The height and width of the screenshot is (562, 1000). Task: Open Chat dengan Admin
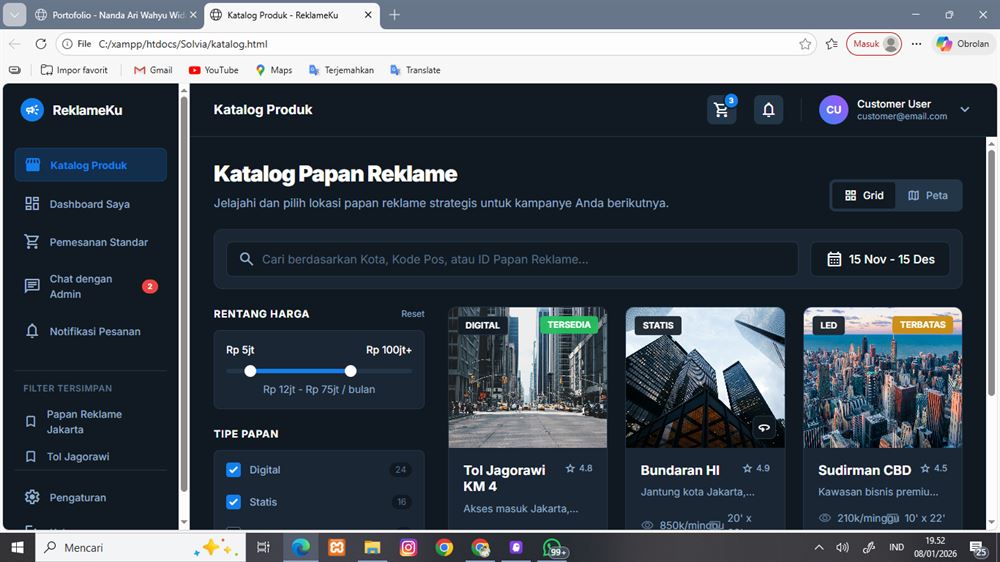coord(81,287)
